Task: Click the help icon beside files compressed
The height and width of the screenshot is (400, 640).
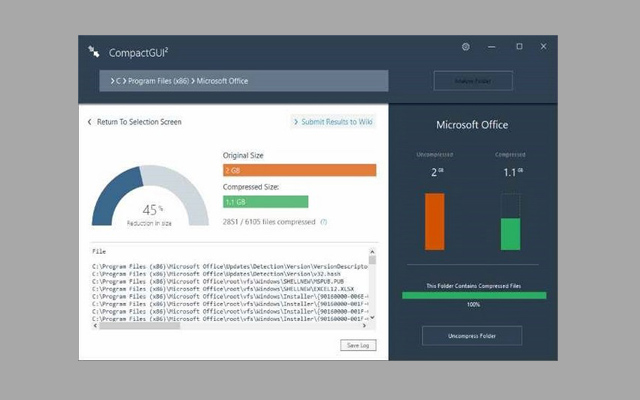Action: (x=323, y=221)
